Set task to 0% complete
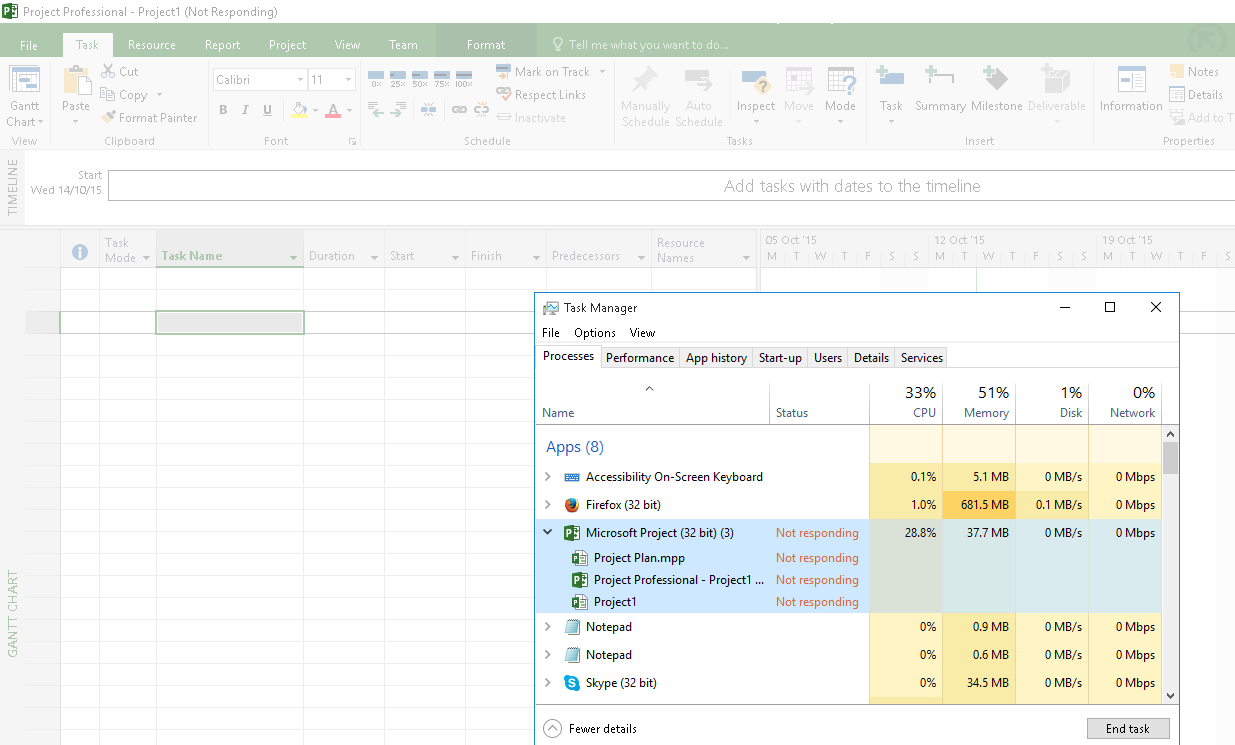The image size is (1235, 745). tap(376, 79)
